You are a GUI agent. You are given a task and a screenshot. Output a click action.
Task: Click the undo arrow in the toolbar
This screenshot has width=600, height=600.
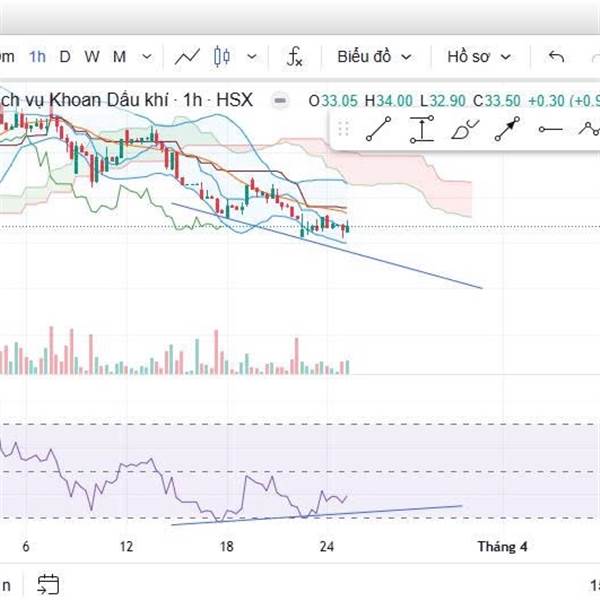[x=557, y=57]
